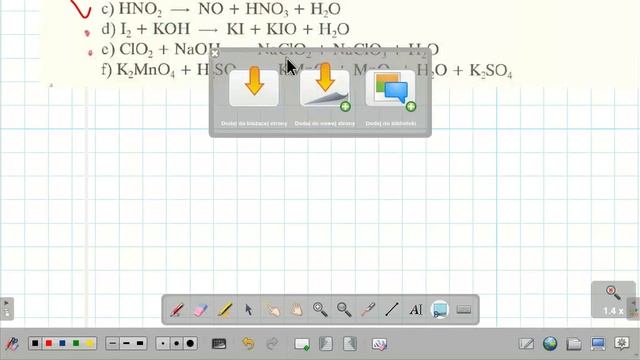Choose the blue pen color
Image resolution: width=640 pixels, height=360 pixels.
[62, 344]
